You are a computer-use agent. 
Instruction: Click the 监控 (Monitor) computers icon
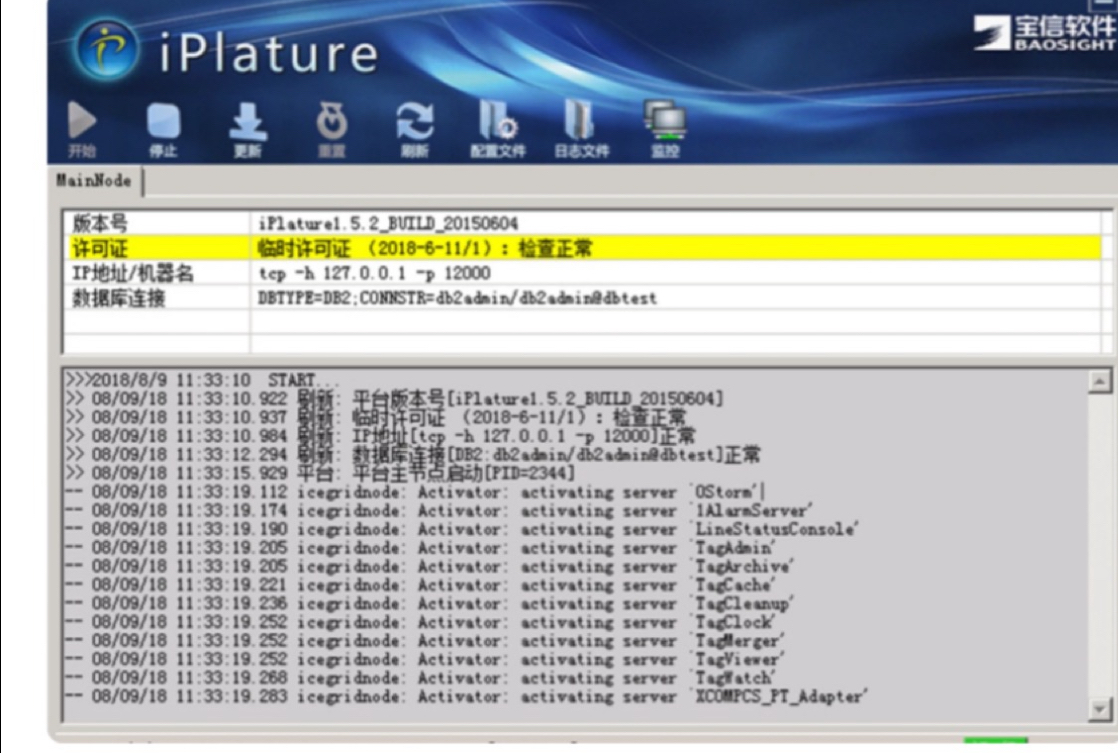[665, 119]
